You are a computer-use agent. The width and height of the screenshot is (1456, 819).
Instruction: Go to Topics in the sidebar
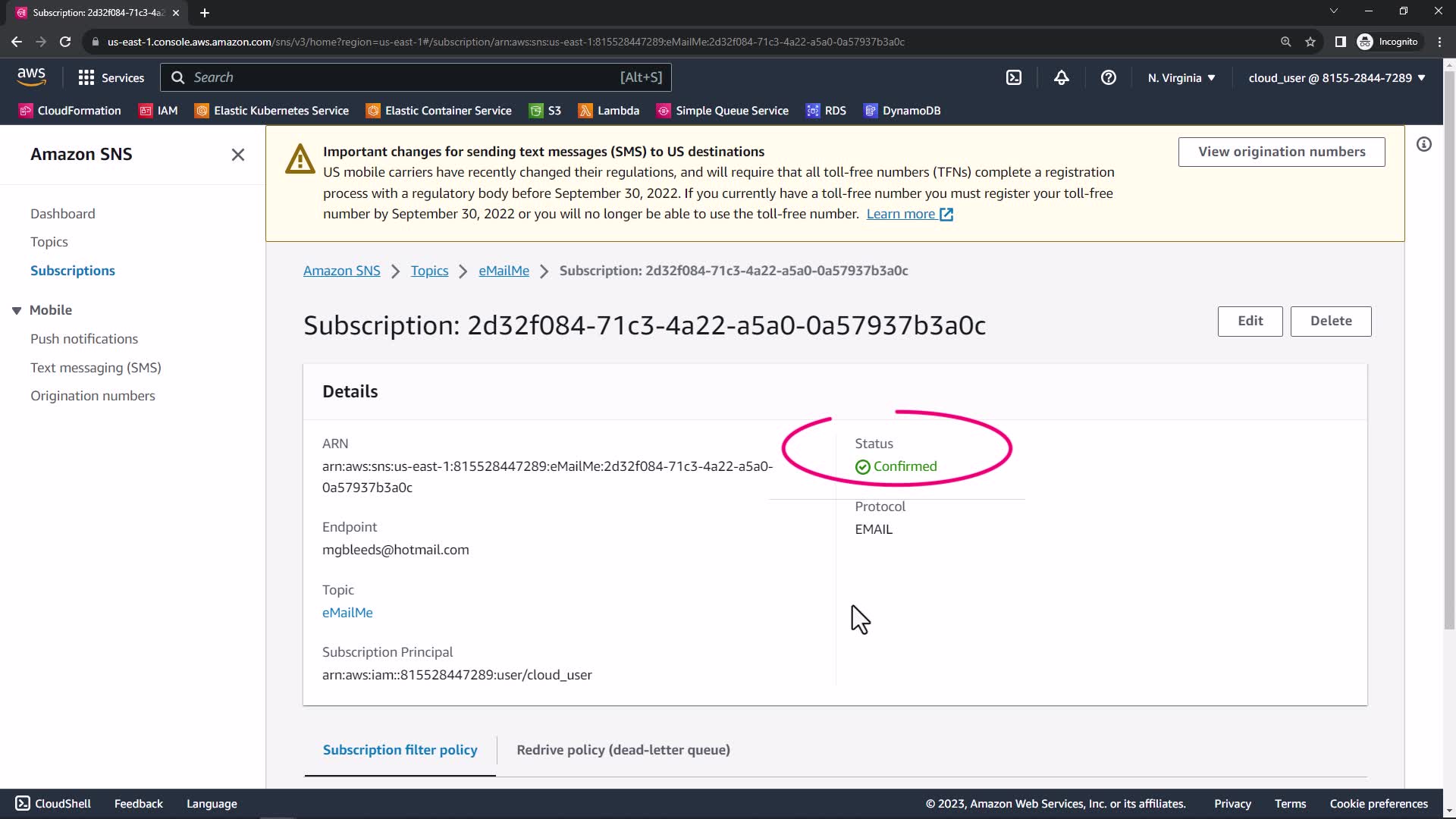(x=49, y=242)
